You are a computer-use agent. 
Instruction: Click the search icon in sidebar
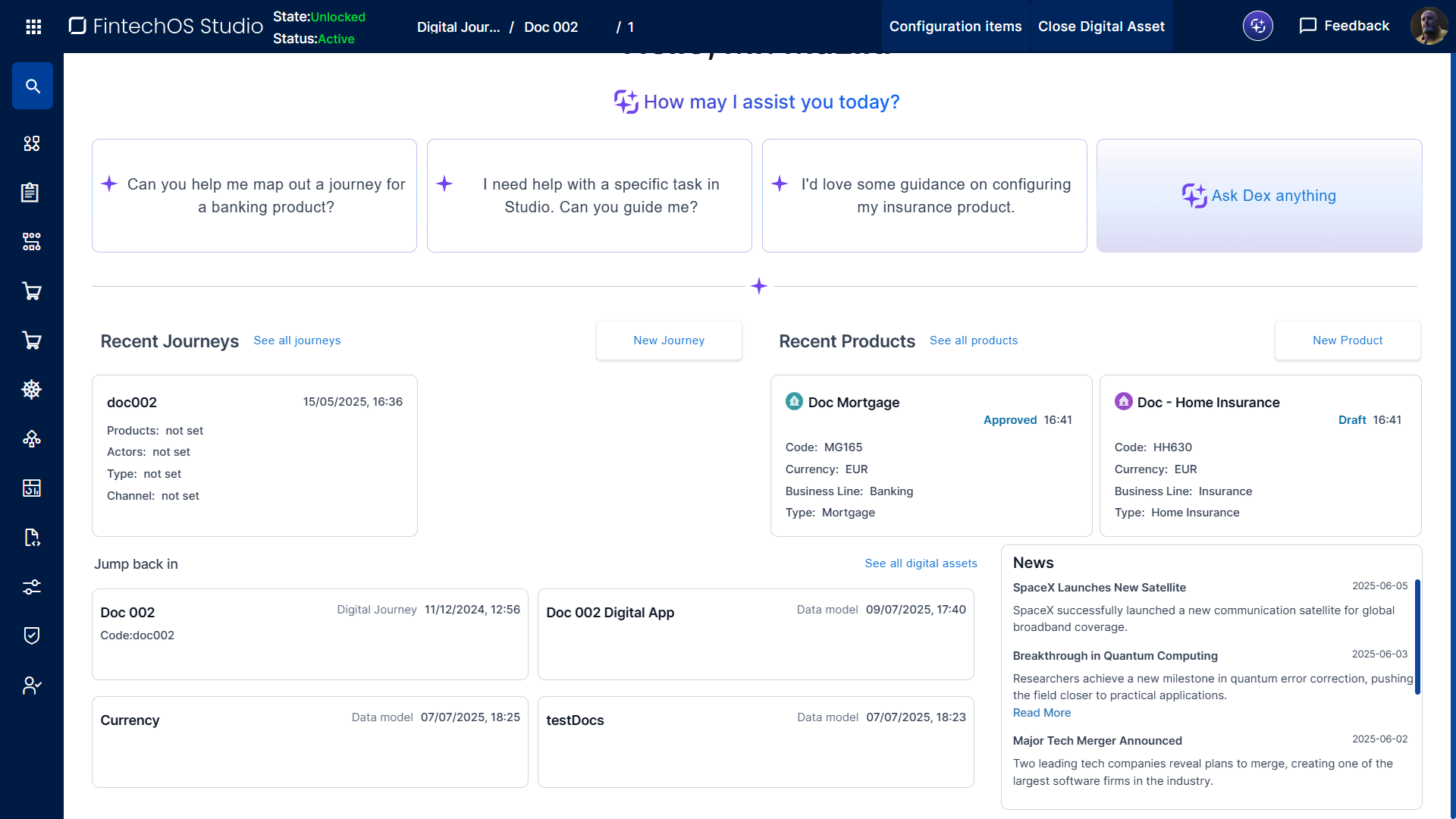pyautogui.click(x=32, y=86)
